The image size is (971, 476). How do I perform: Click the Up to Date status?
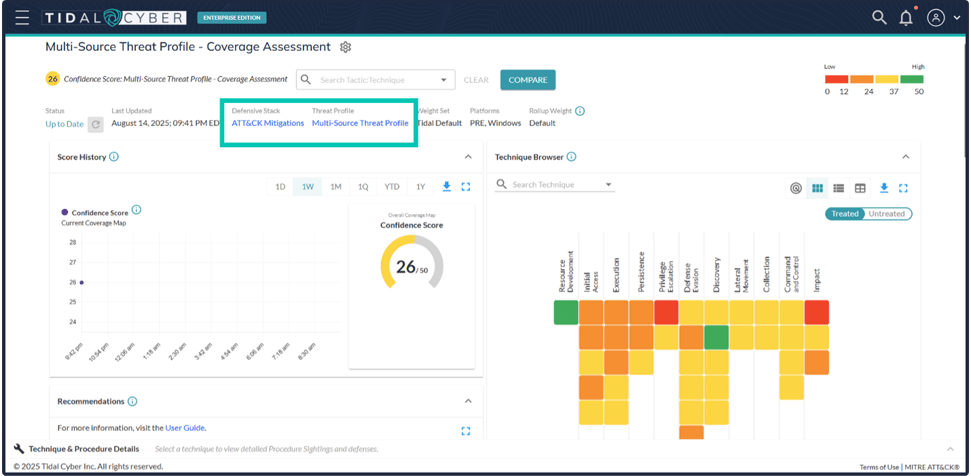64,124
